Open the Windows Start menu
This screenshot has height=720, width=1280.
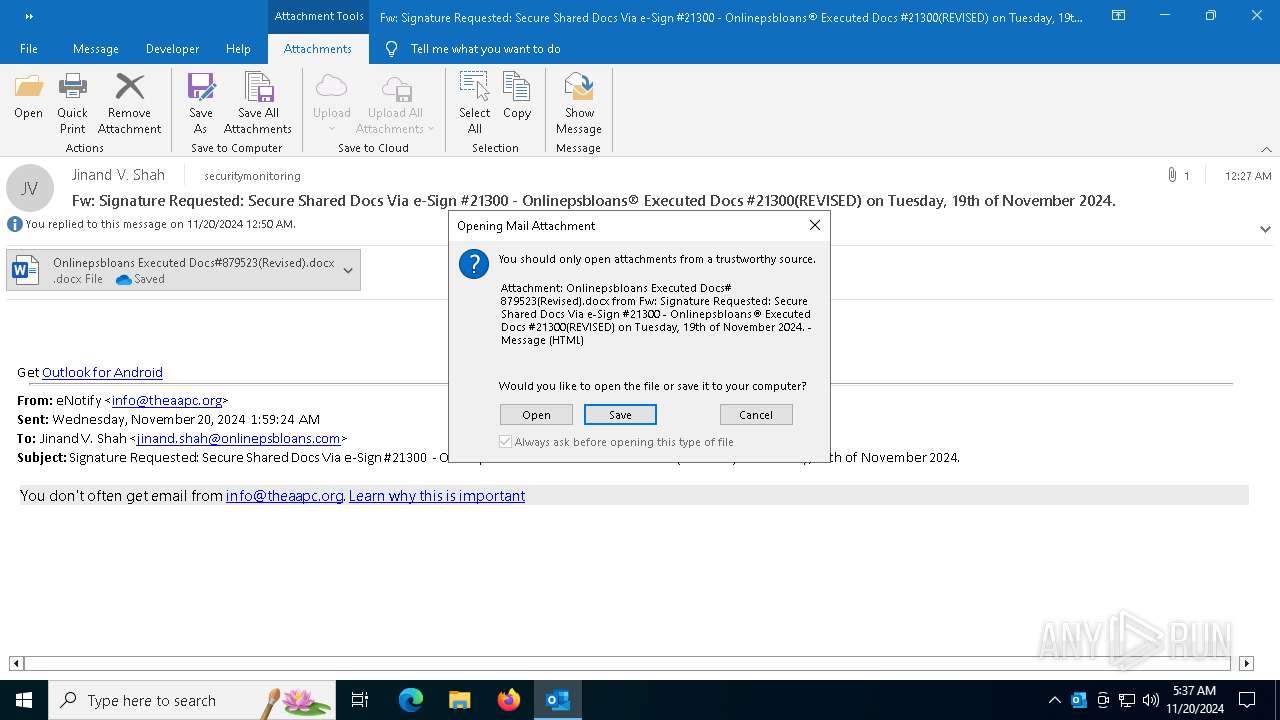click(24, 700)
